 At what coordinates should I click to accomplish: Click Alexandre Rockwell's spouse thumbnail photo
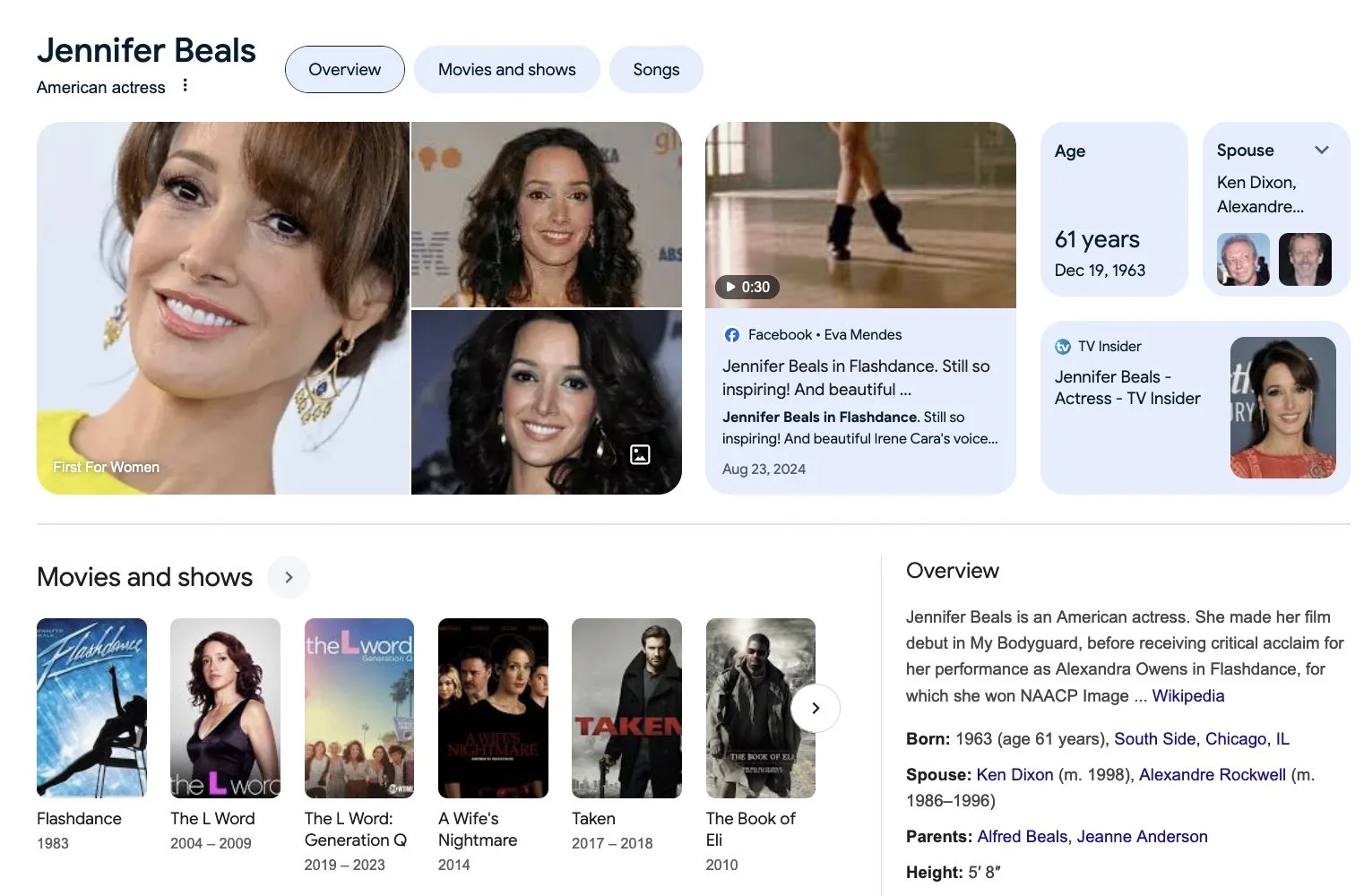[1305, 259]
